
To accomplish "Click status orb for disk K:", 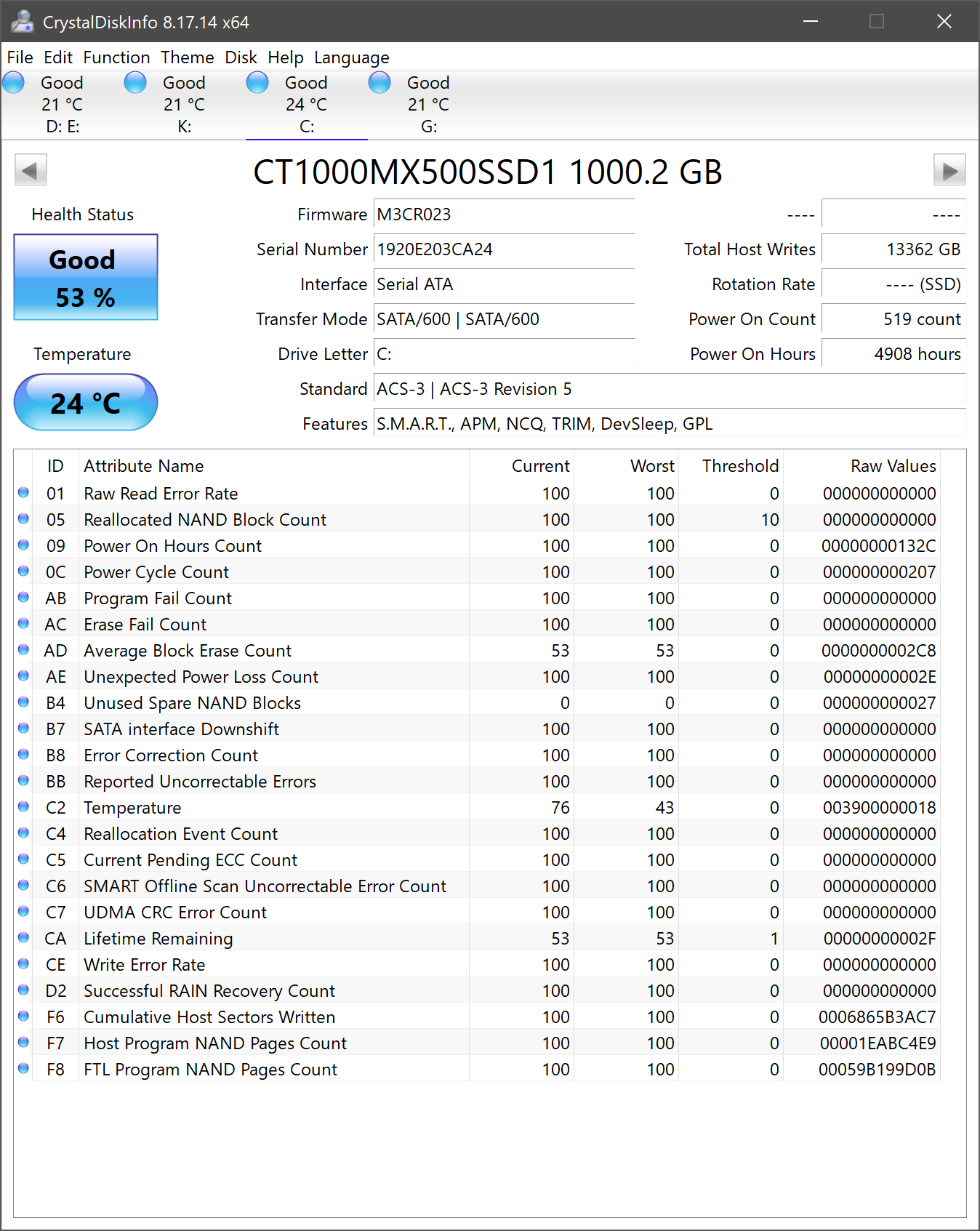I will point(135,82).
